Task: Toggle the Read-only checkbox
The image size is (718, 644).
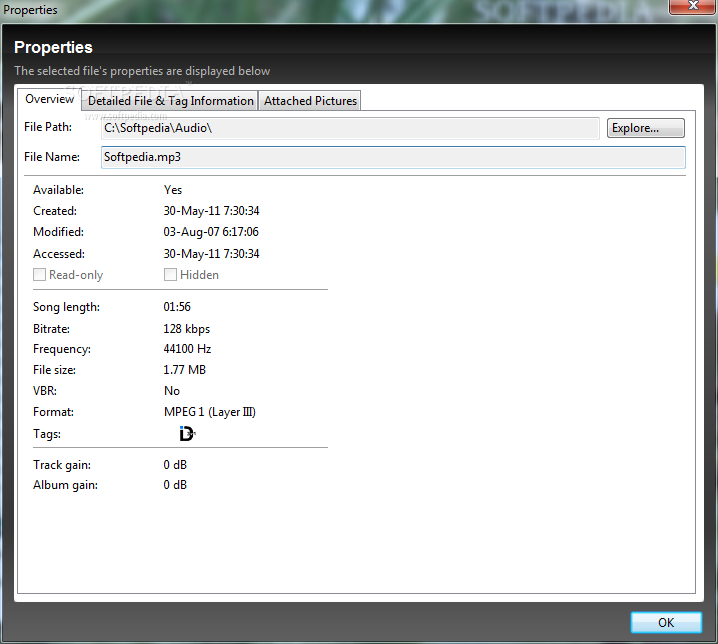Action: 39,275
